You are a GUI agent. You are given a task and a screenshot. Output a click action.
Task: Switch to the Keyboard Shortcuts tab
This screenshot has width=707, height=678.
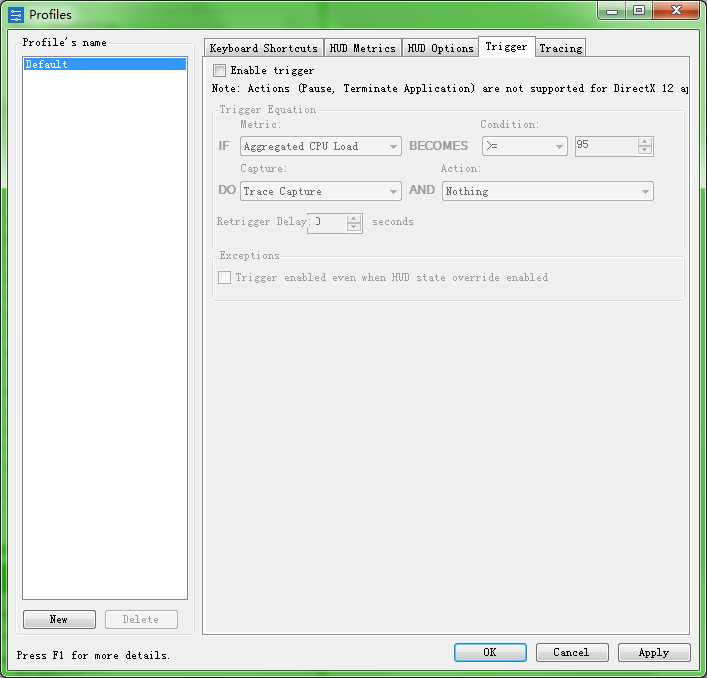click(264, 48)
